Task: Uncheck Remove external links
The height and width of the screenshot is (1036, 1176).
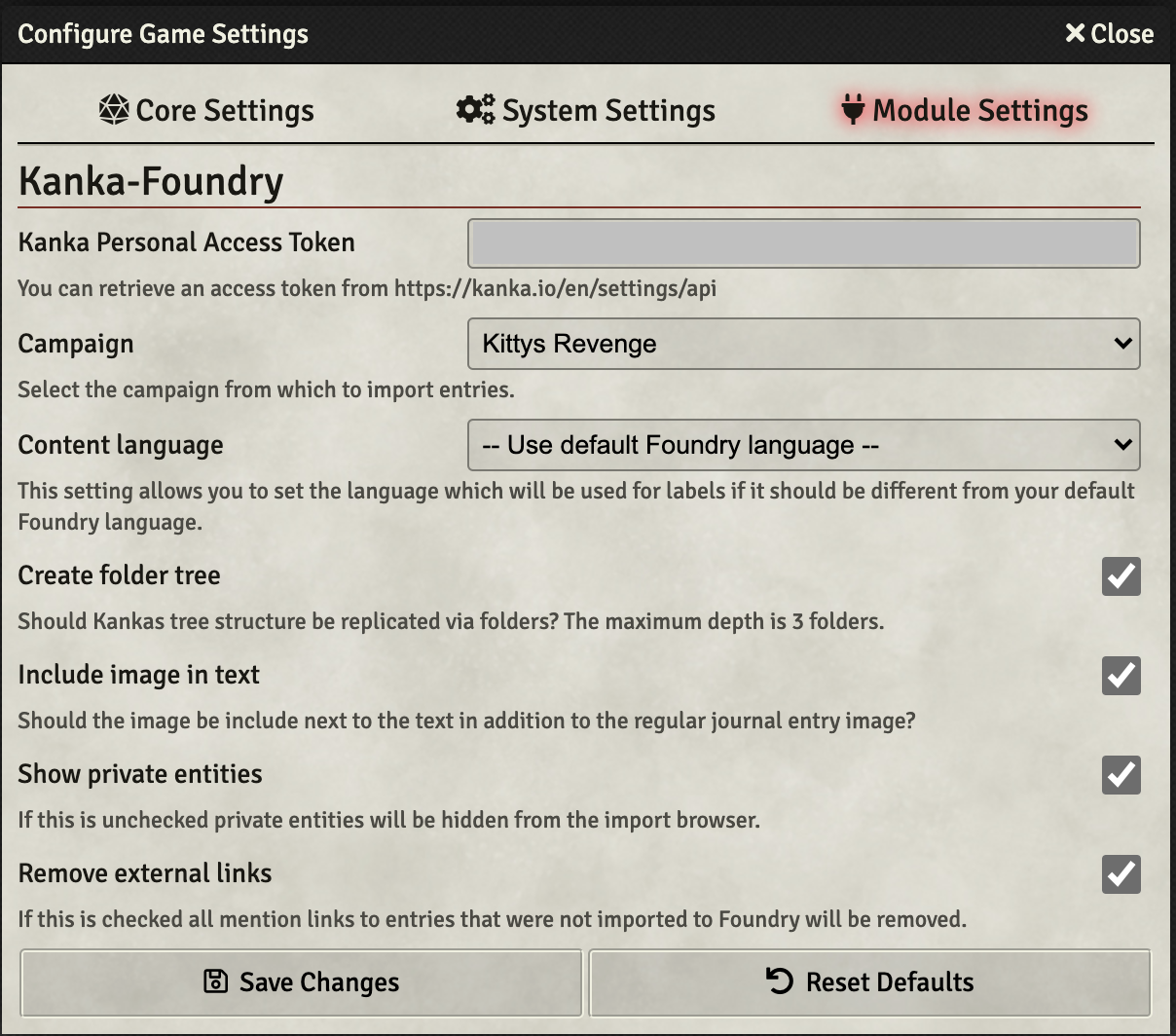Action: pos(1121,874)
